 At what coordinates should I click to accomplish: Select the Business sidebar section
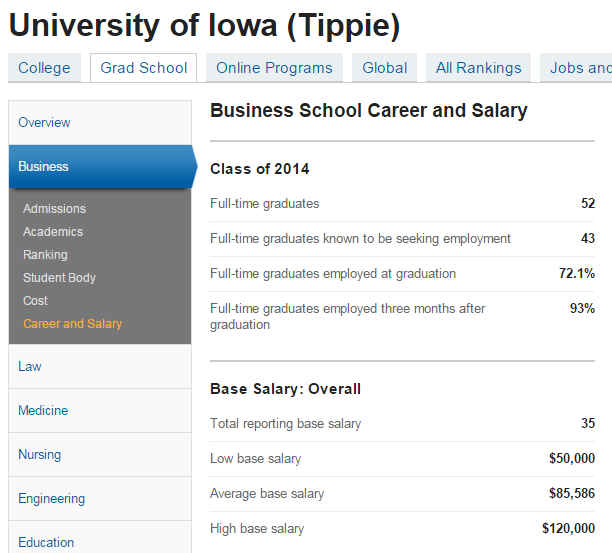click(44, 167)
